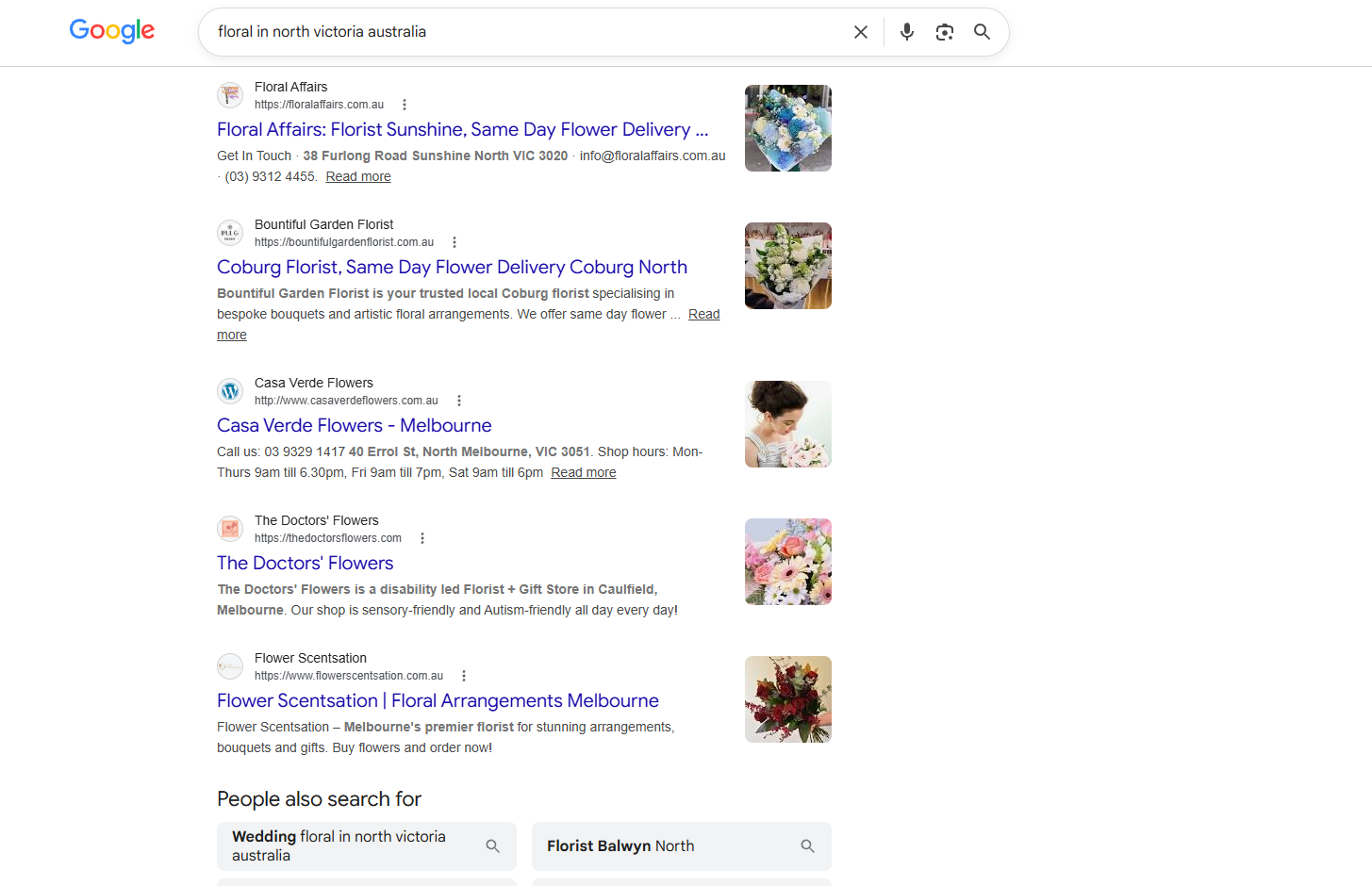Image resolution: width=1372 pixels, height=886 pixels.
Task: Click People also search for heading
Action: (x=319, y=799)
